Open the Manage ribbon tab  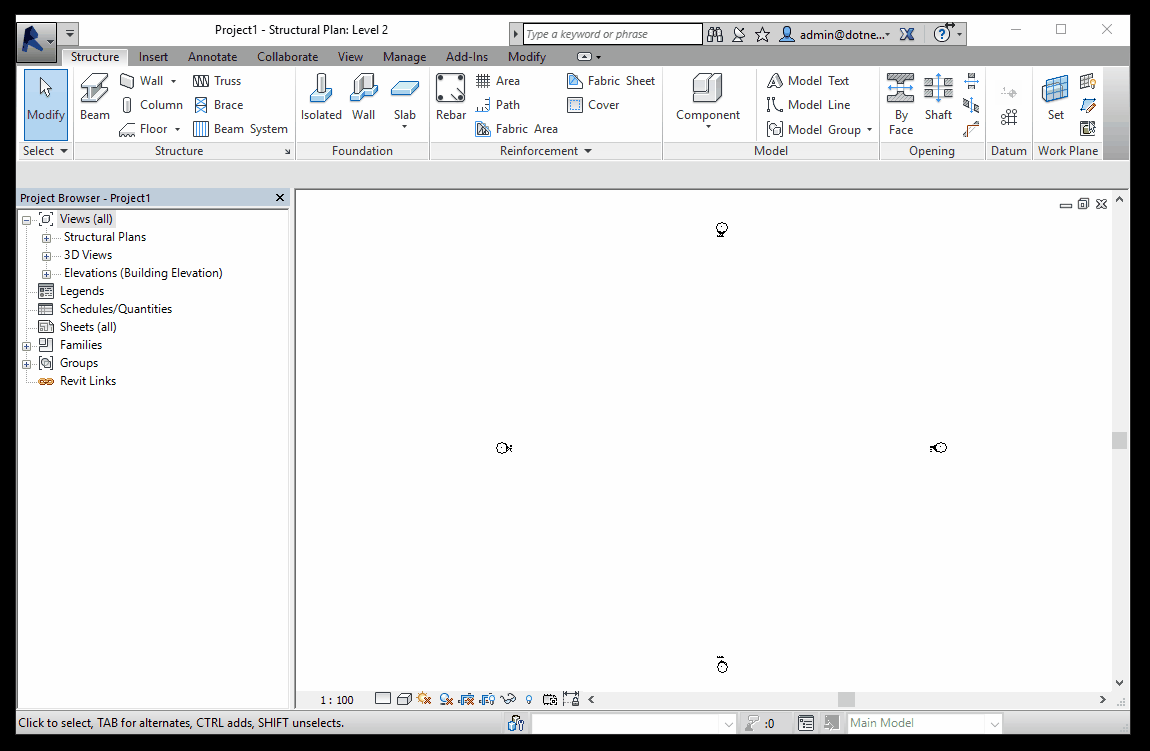pyautogui.click(x=404, y=57)
